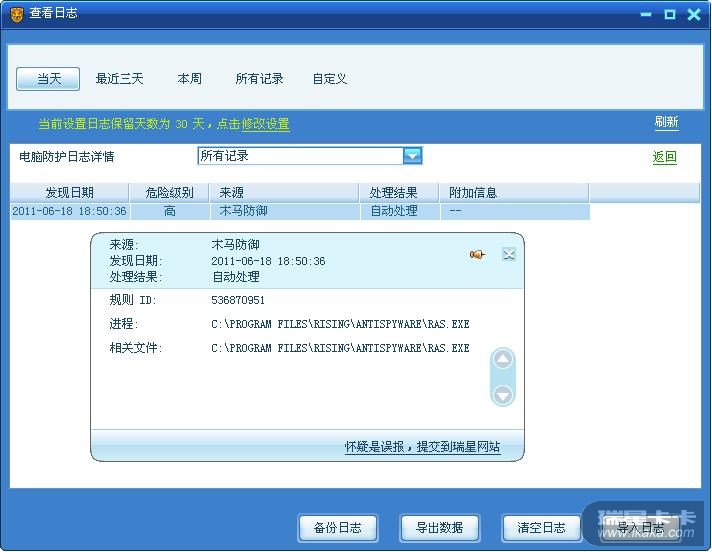Image resolution: width=712 pixels, height=552 pixels.
Task: Switch to the 本周 tab
Action: click(189, 79)
